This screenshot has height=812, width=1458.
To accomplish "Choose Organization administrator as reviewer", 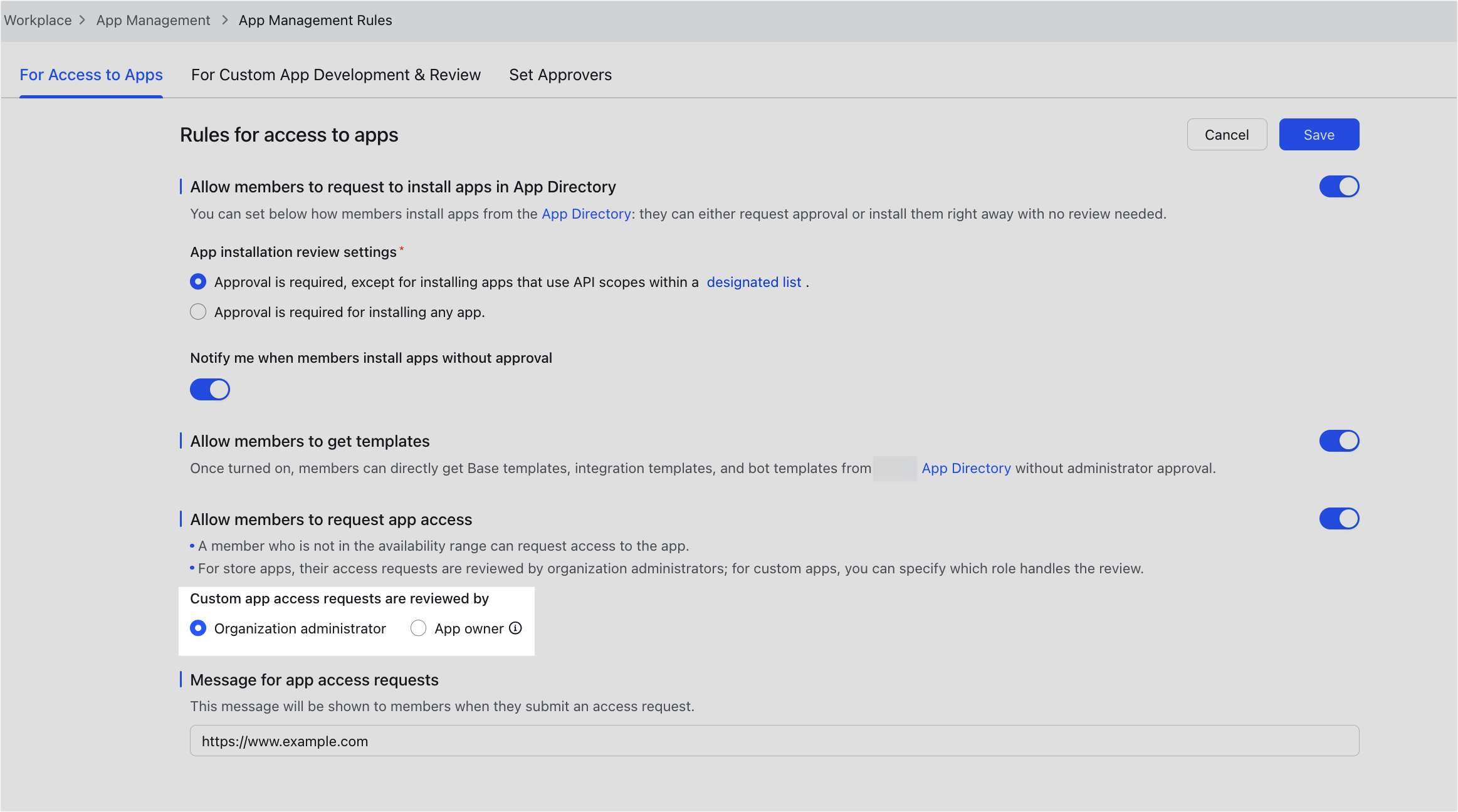I will coord(198,628).
